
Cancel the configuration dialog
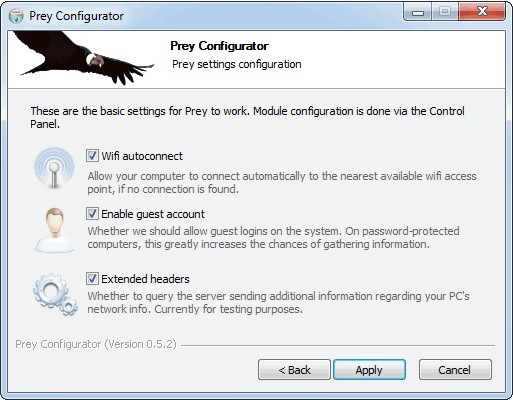(x=455, y=370)
